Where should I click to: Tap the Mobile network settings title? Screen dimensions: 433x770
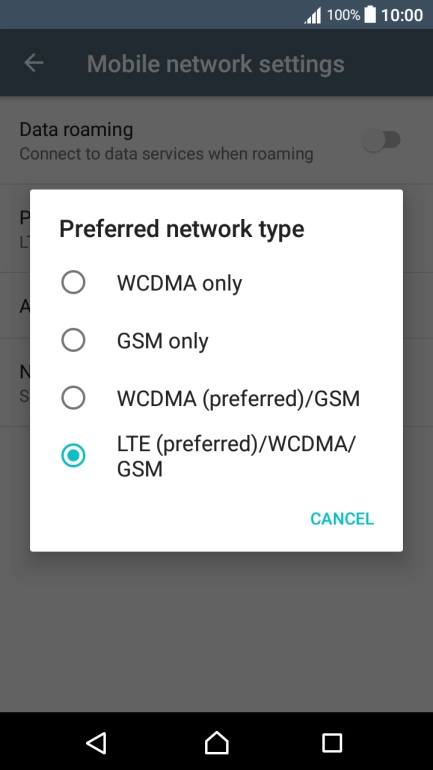216,64
